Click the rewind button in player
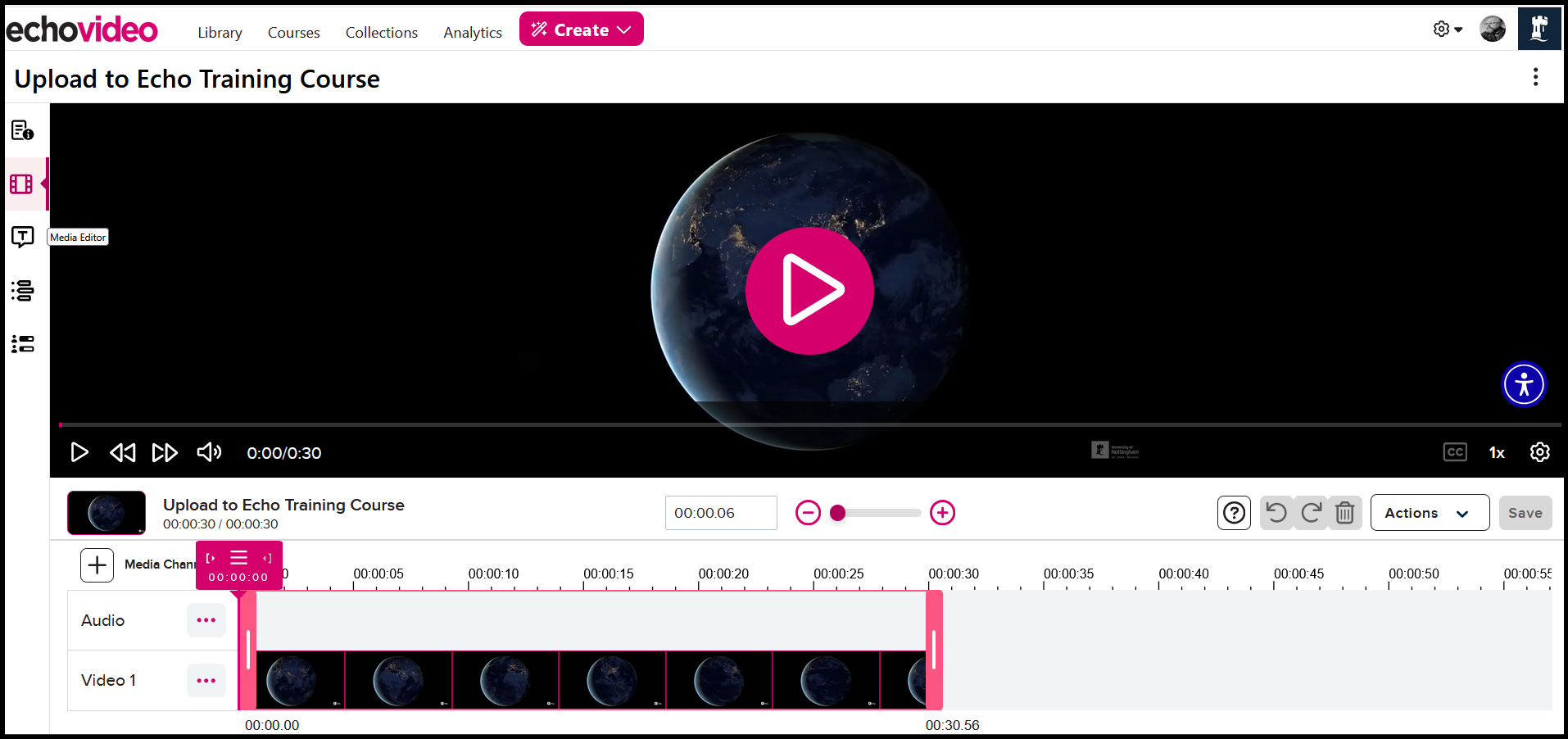The height and width of the screenshot is (739, 1568). [x=123, y=452]
